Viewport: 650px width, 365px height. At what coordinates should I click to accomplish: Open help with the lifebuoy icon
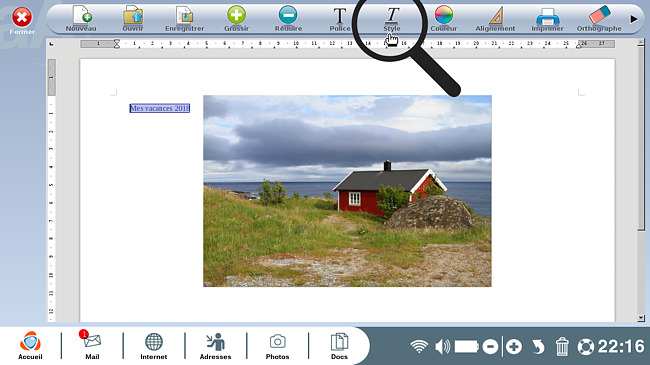[x=586, y=346]
